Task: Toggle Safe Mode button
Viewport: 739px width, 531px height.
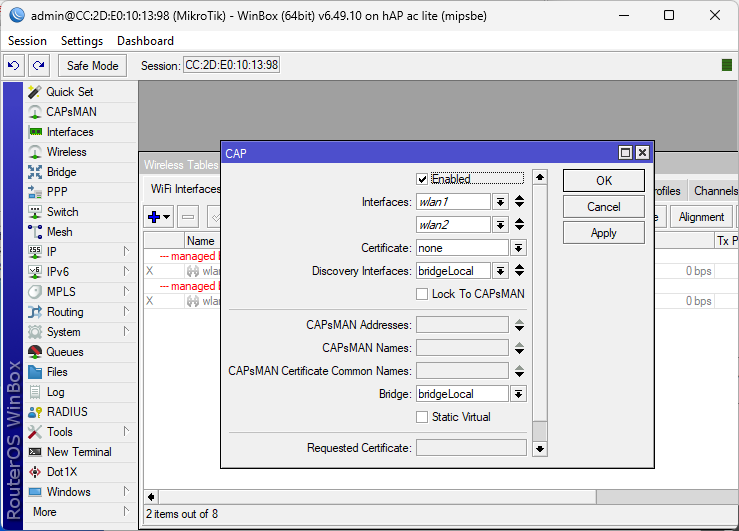Action: [92, 65]
